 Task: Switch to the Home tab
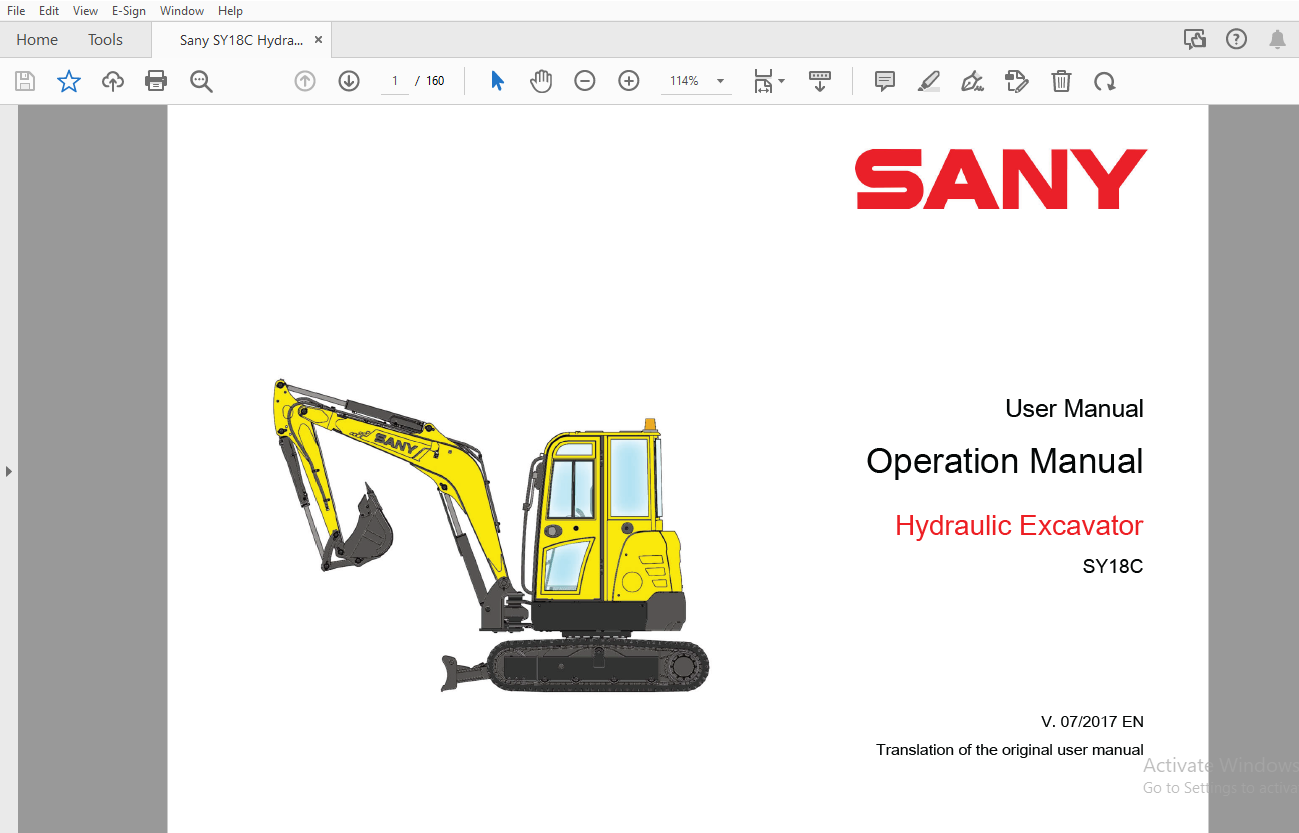[x=37, y=40]
